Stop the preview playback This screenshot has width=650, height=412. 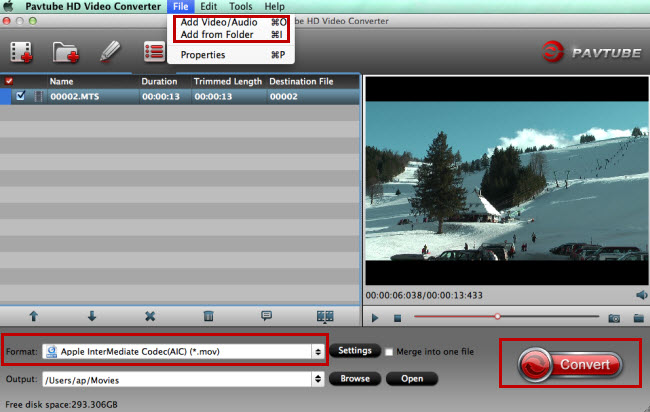[397, 318]
